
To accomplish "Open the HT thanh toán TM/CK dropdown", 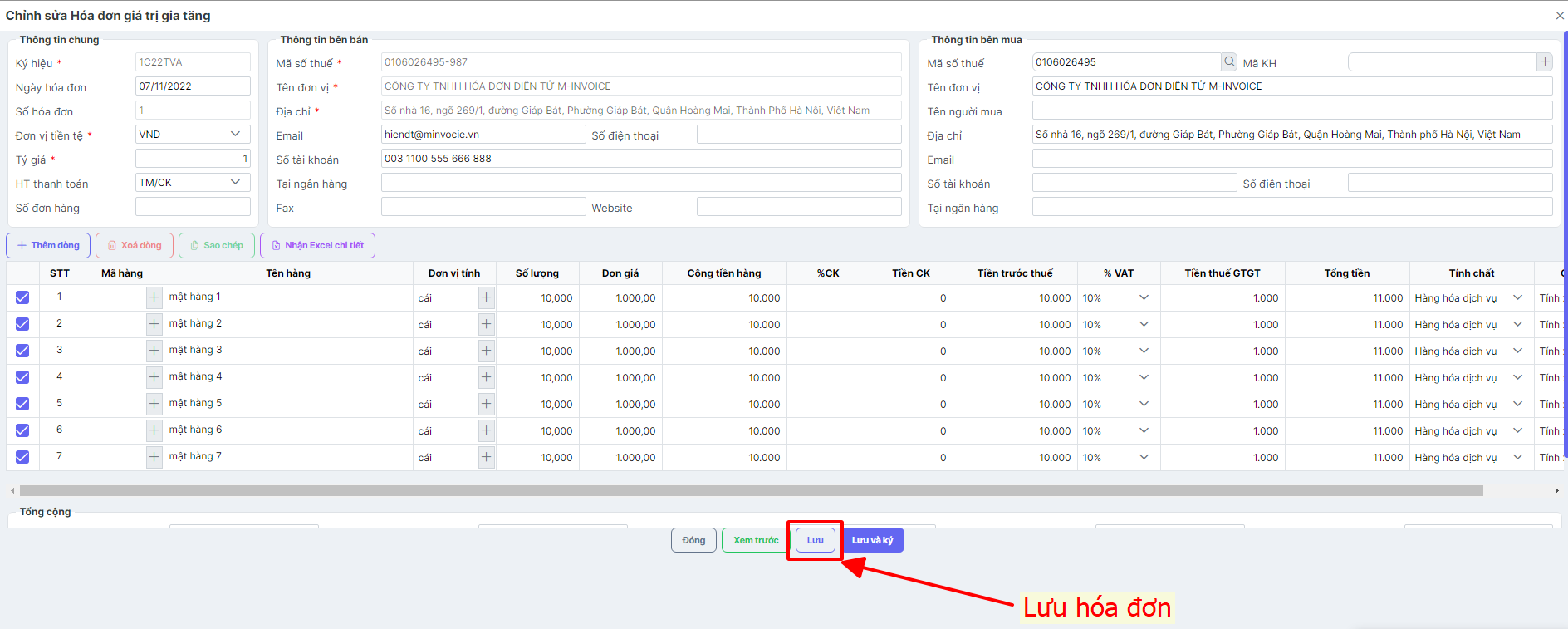I will click(x=193, y=183).
